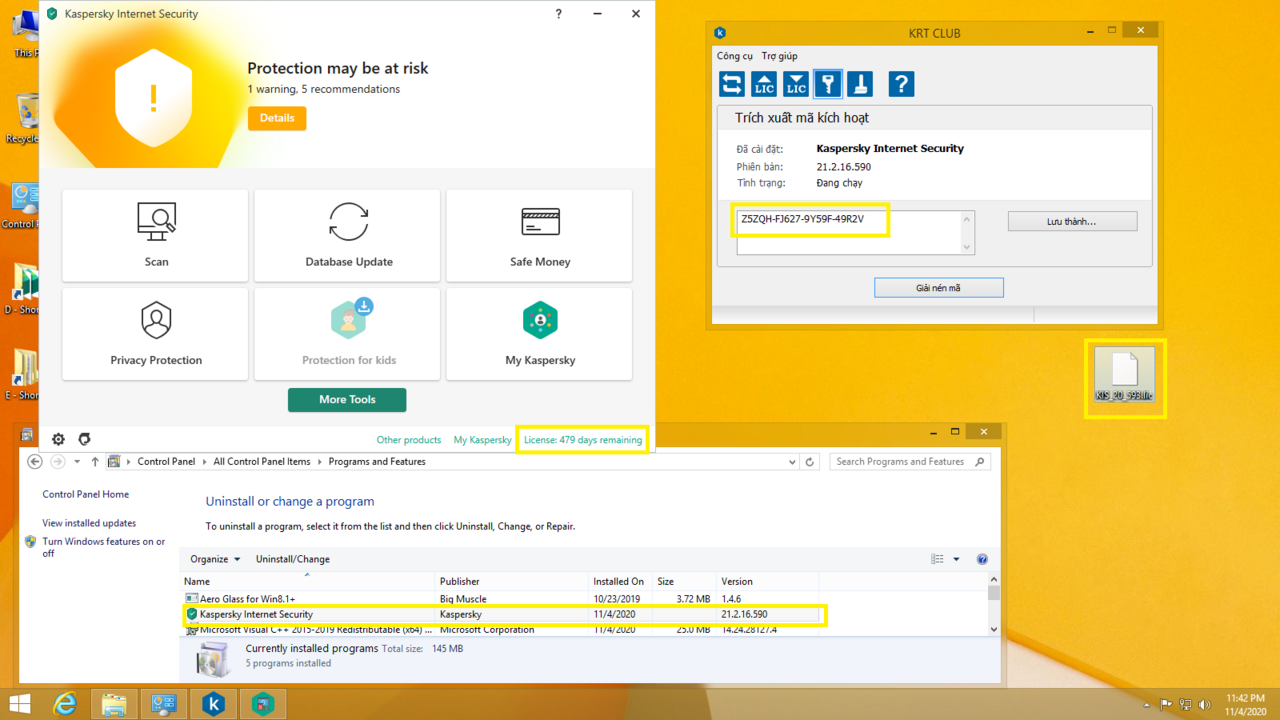Open the Trợ giúp menu in KRT CLUB
Viewport: 1280px width, 720px height.
point(779,56)
